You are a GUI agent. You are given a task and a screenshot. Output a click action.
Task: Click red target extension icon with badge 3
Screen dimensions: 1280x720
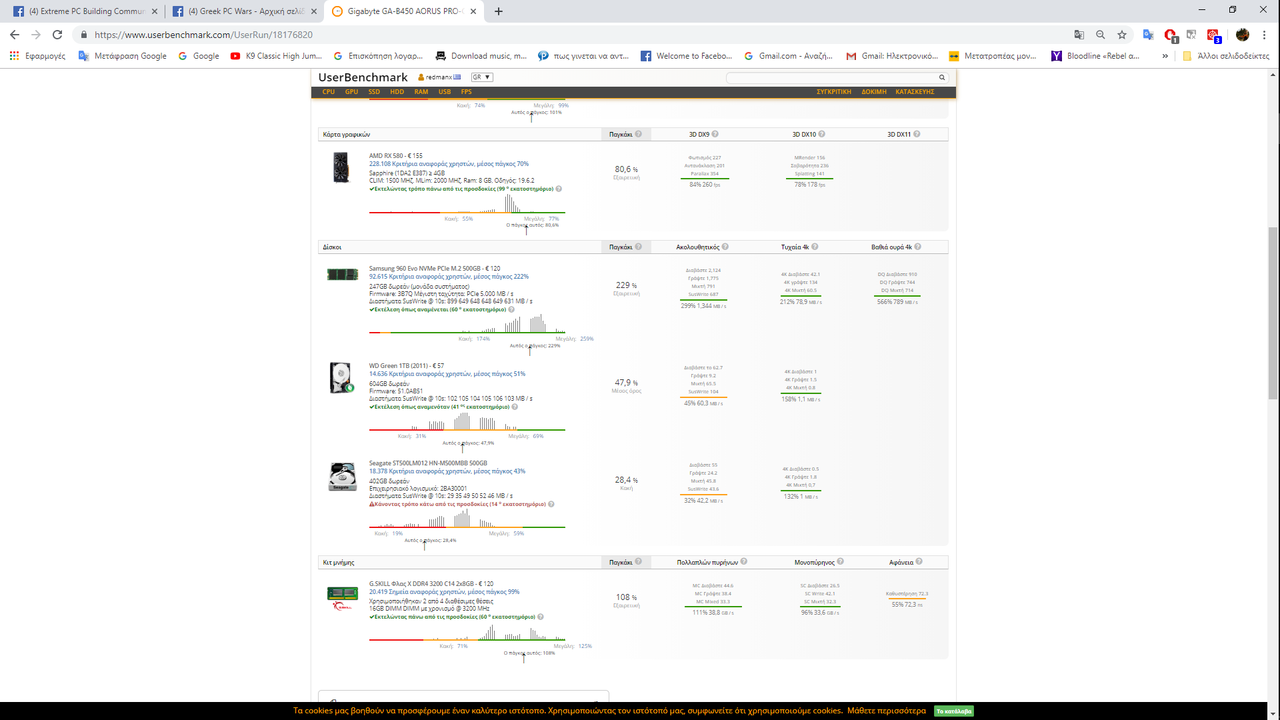(x=1214, y=35)
